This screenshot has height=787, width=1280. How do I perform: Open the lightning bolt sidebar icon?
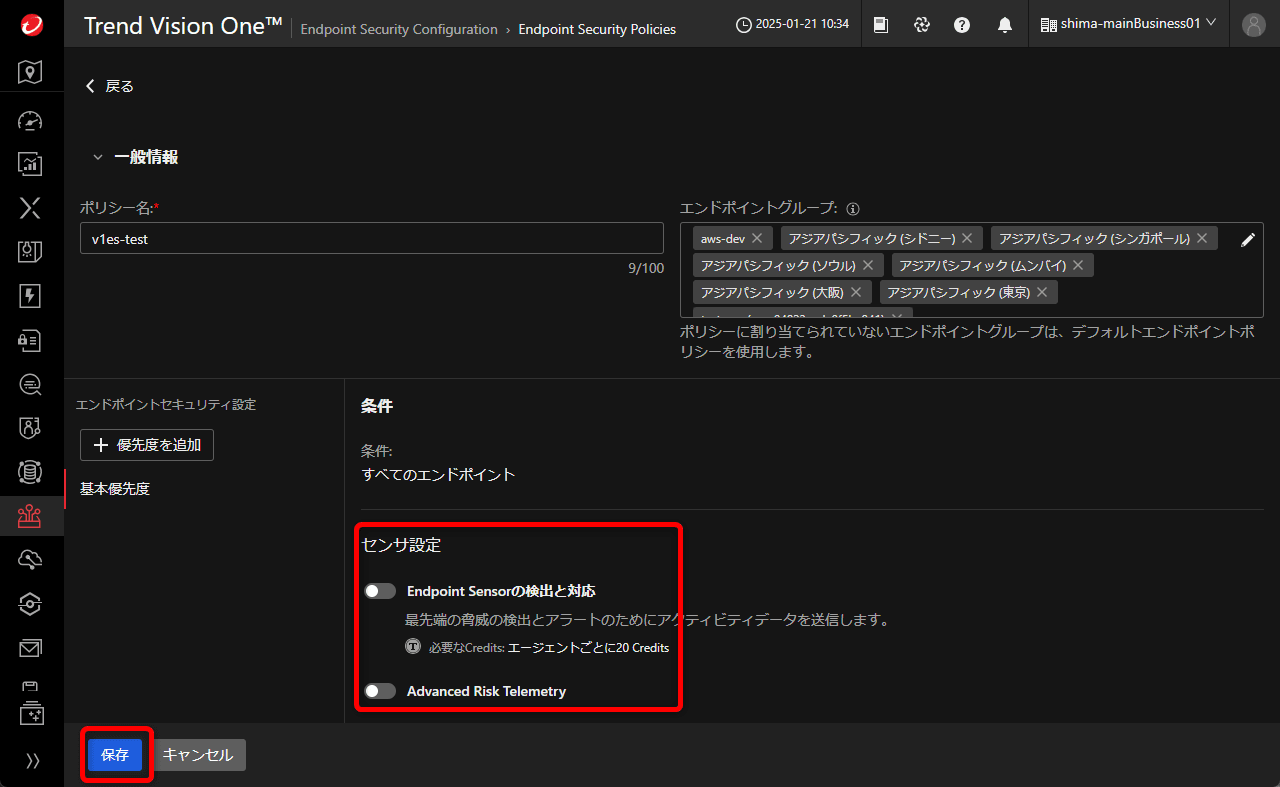click(31, 295)
